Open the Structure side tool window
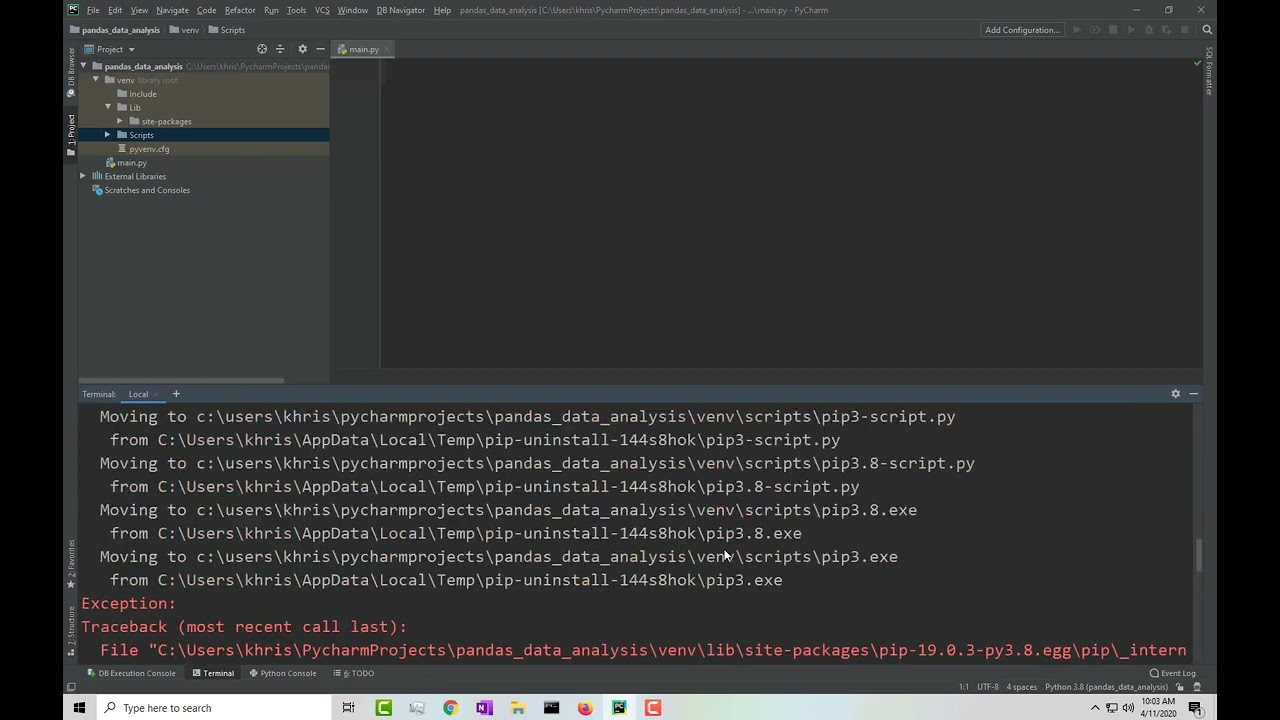 point(71,630)
